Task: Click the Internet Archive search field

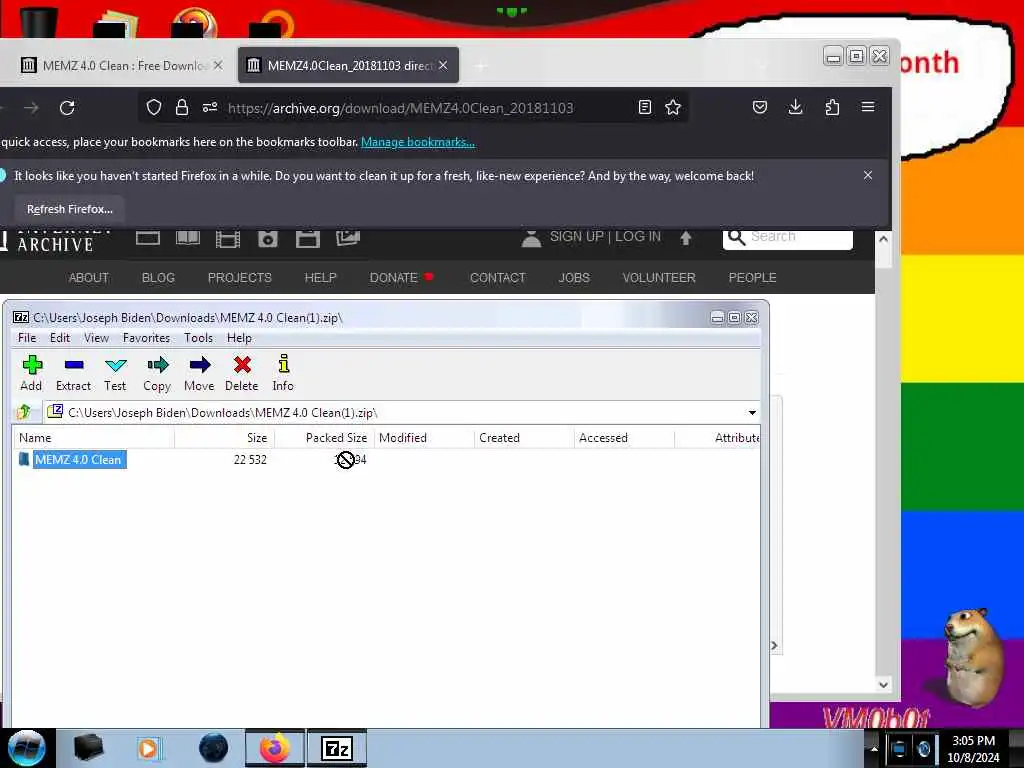Action: click(788, 238)
